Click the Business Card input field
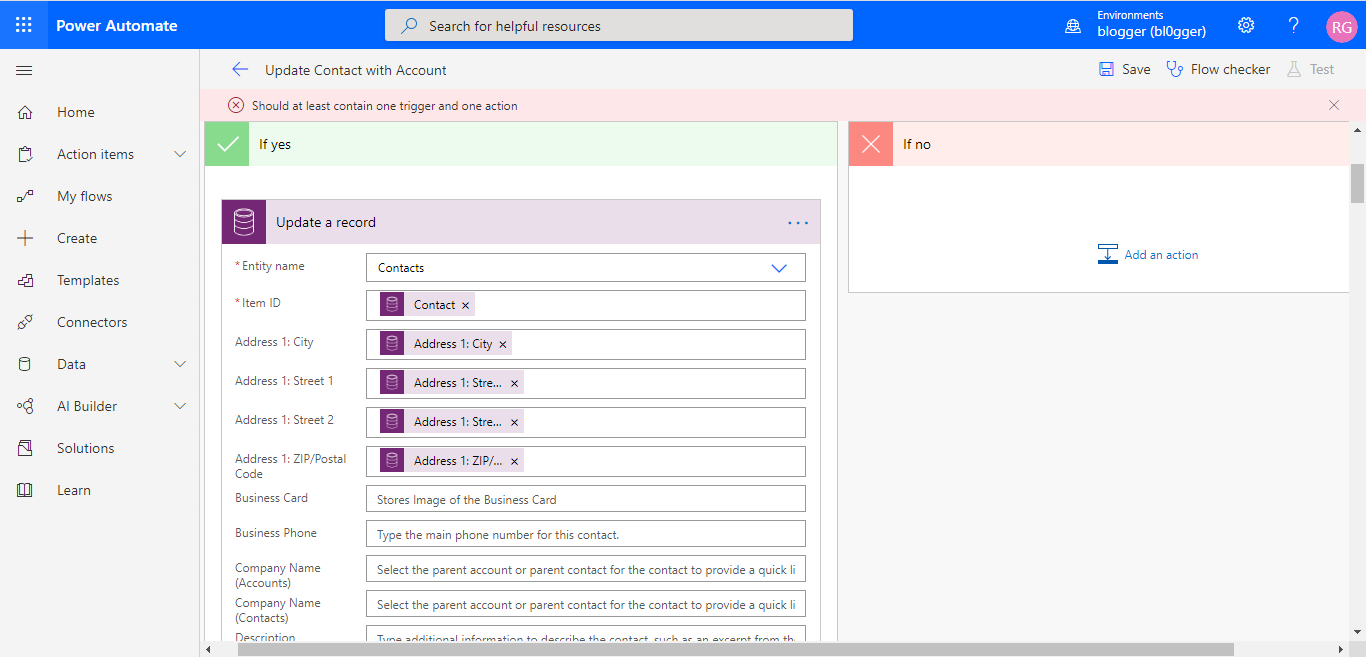Viewport: 1366px width, 657px height. (x=586, y=499)
